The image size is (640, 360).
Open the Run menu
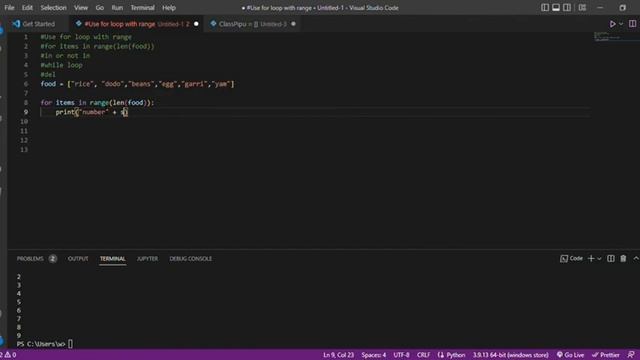point(117,8)
